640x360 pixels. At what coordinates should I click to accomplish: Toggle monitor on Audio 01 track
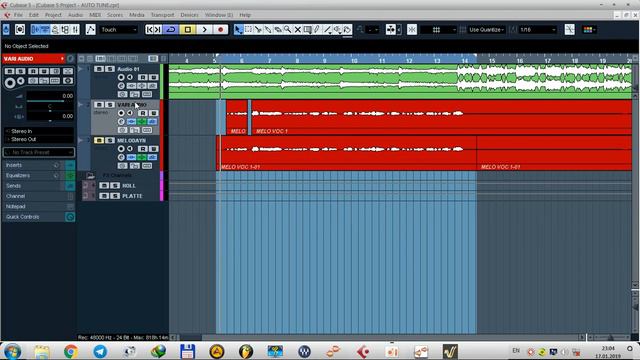point(129,77)
